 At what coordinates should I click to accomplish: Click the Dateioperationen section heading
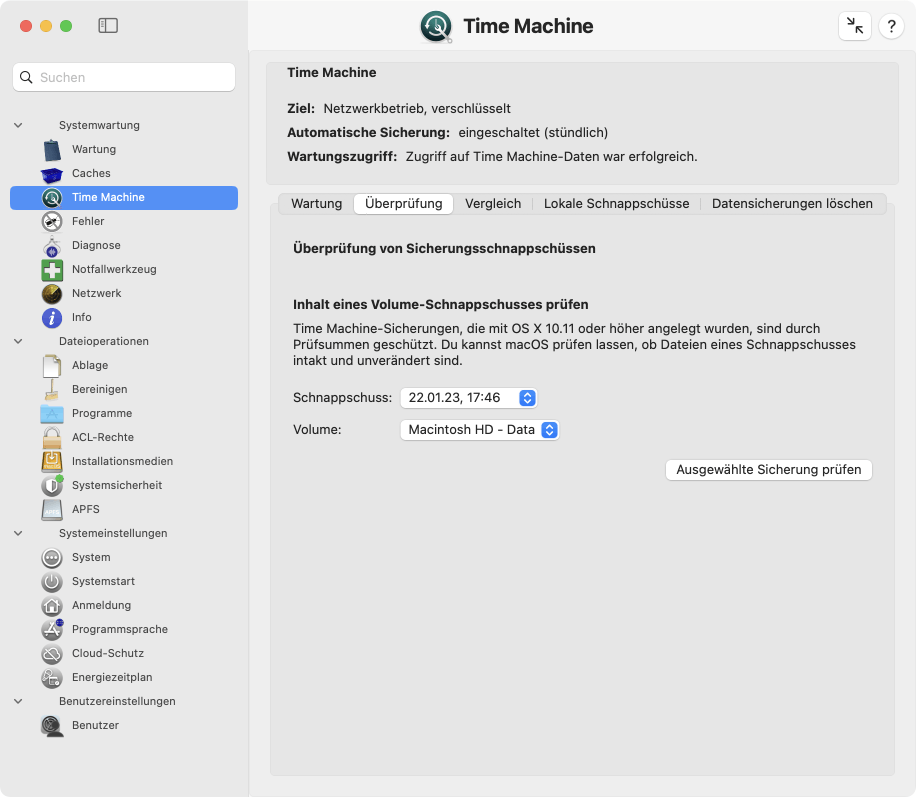104,341
